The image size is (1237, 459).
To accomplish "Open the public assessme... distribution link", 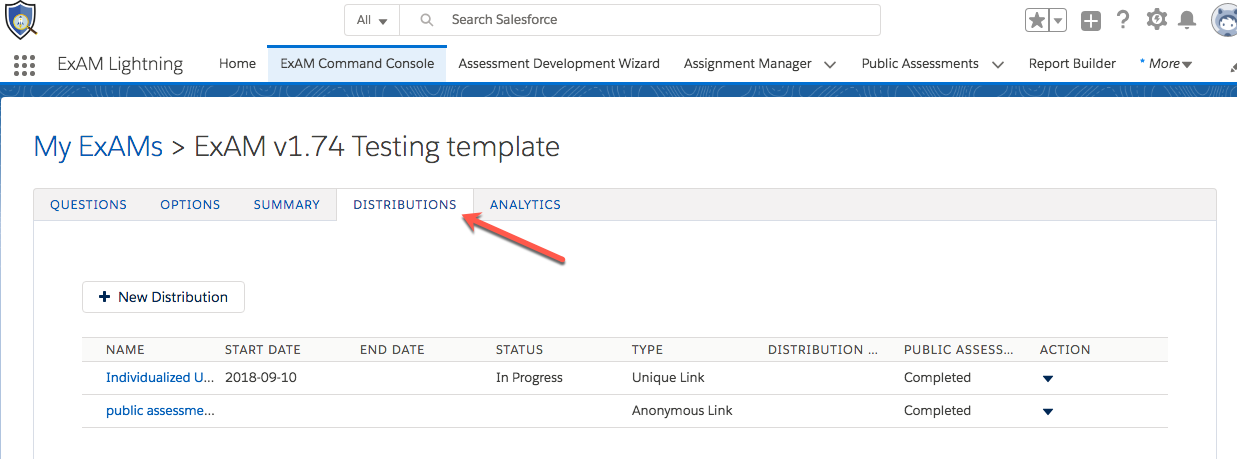I will pos(160,411).
